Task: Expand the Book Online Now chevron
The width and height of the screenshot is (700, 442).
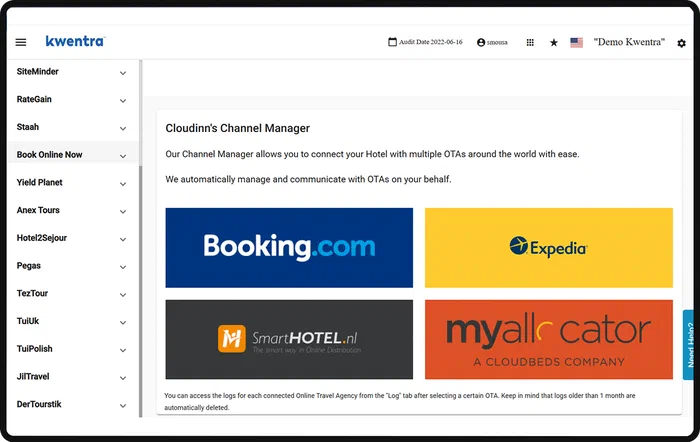Action: click(x=123, y=156)
